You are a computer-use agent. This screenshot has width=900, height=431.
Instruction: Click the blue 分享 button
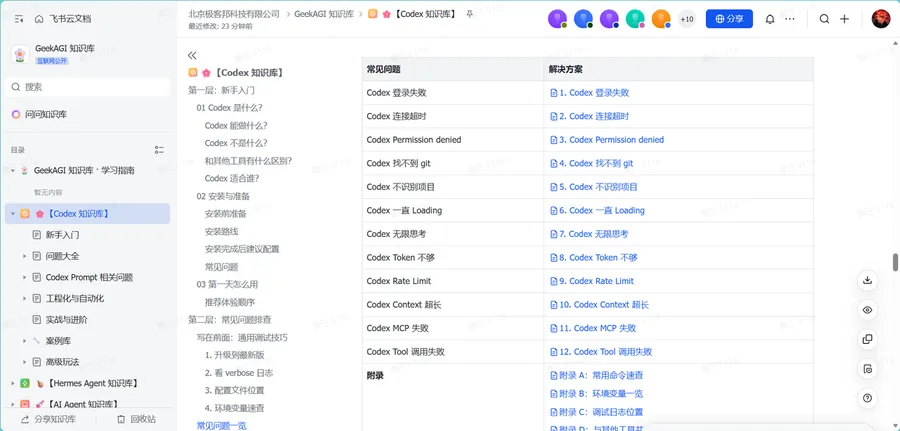tap(729, 19)
